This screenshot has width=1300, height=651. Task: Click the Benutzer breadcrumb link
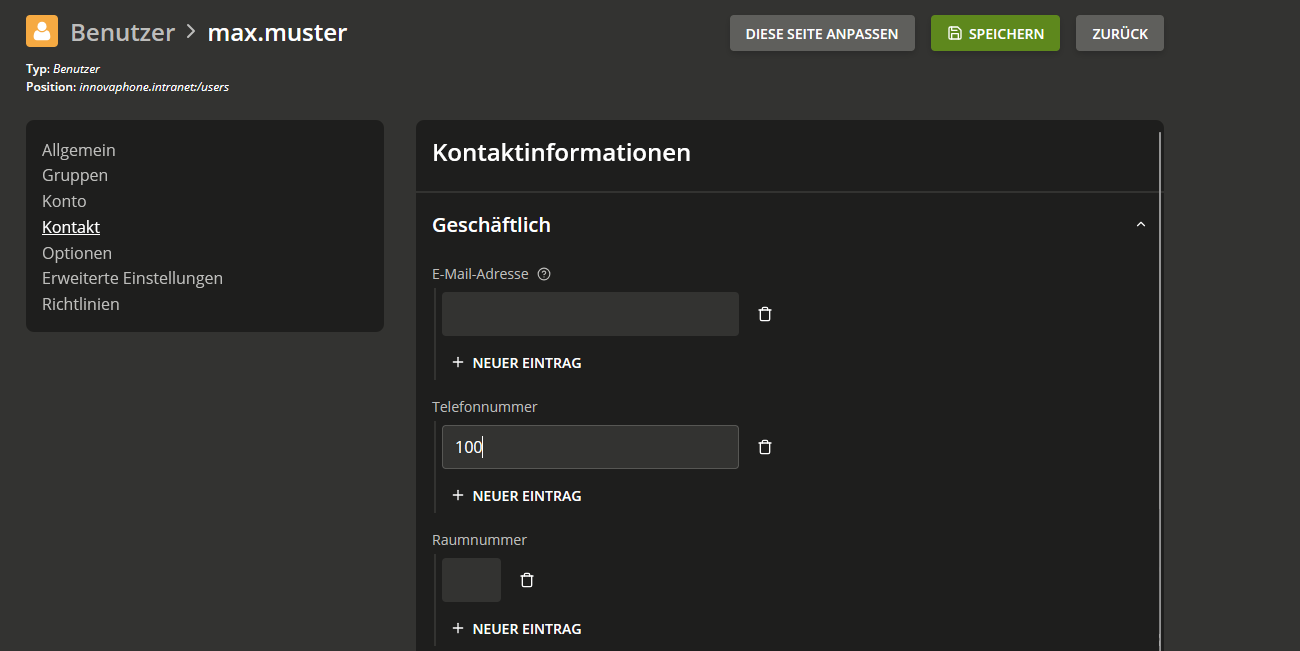point(122,32)
